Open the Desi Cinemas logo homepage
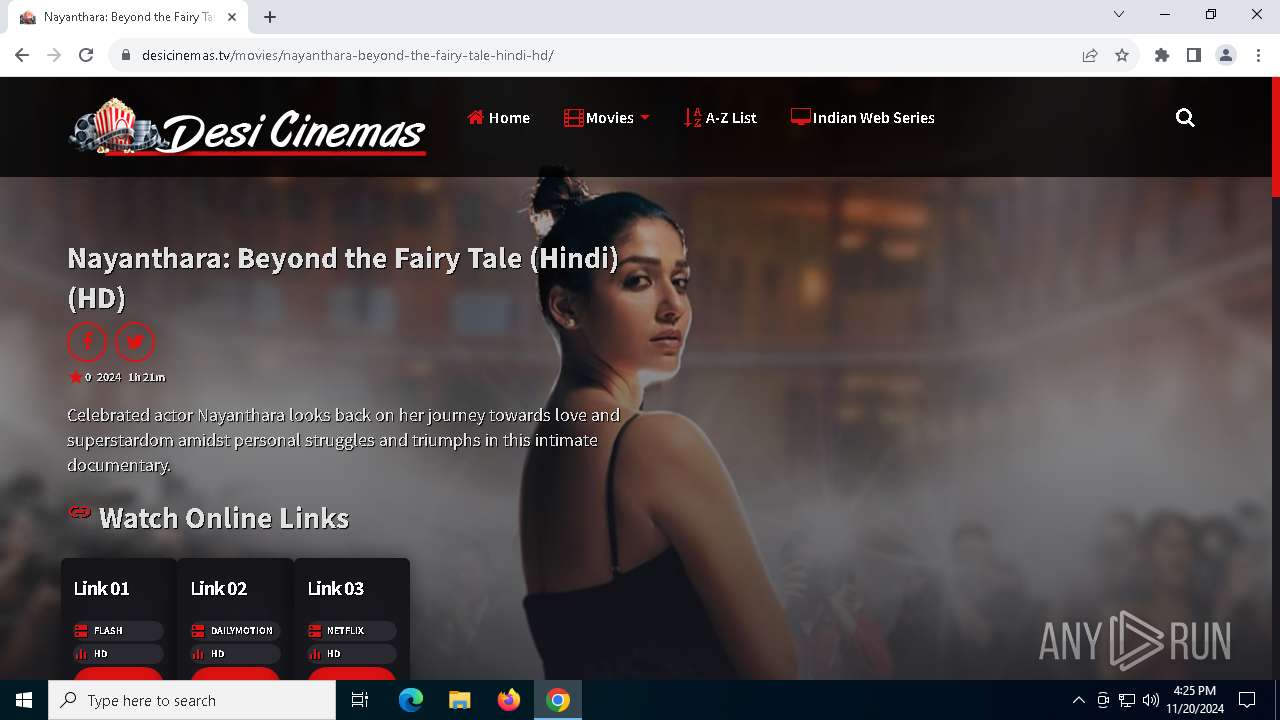 click(247, 127)
